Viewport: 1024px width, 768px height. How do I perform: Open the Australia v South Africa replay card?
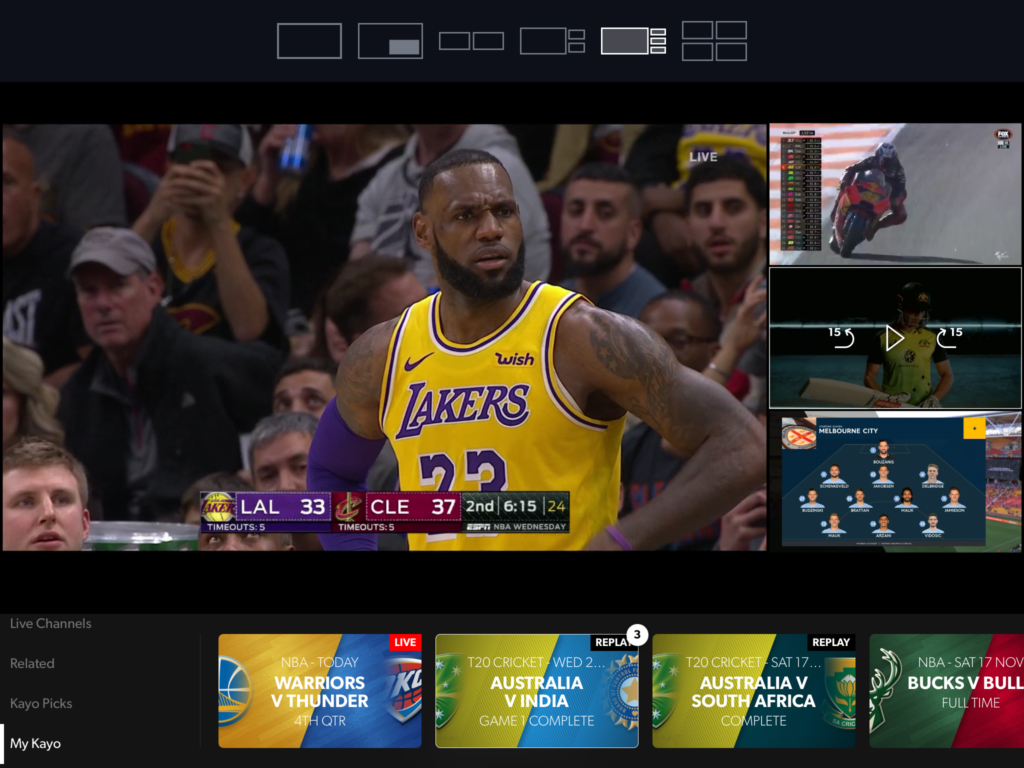[754, 691]
